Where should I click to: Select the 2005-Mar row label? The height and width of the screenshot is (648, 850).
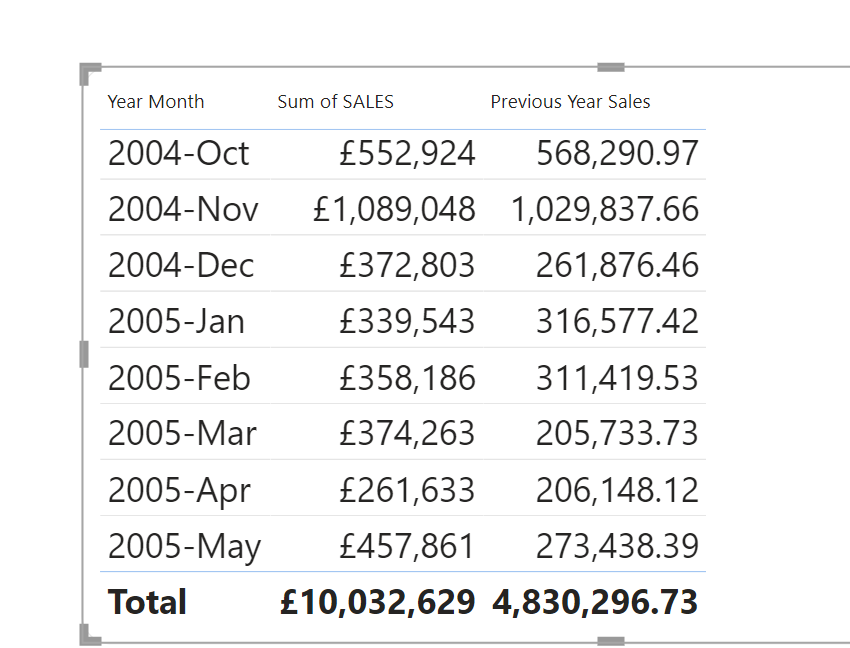(x=182, y=434)
